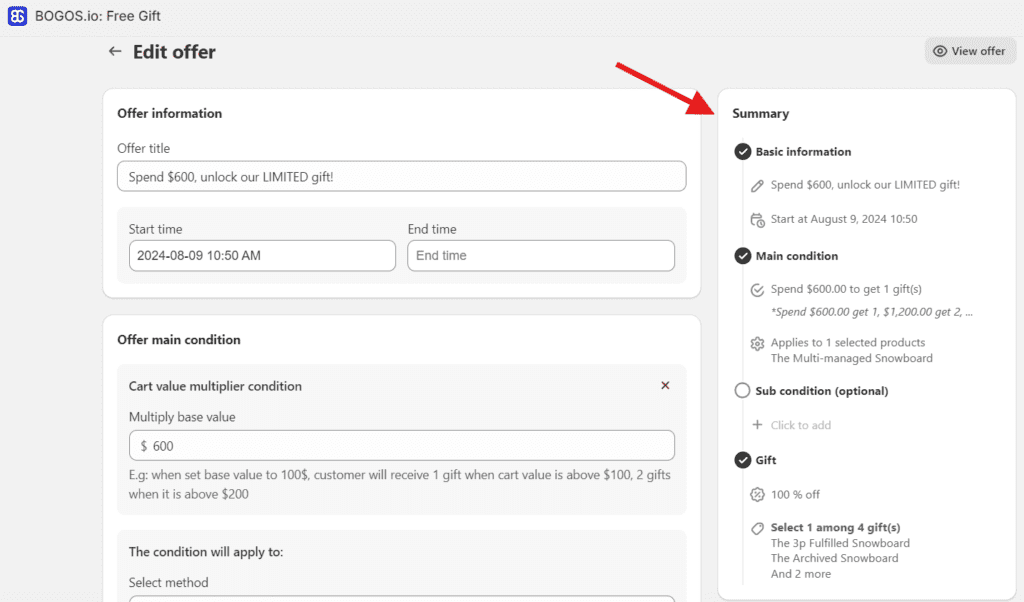Click the calendar clock icon in Summary
Image resolution: width=1024 pixels, height=602 pixels.
[x=757, y=219]
